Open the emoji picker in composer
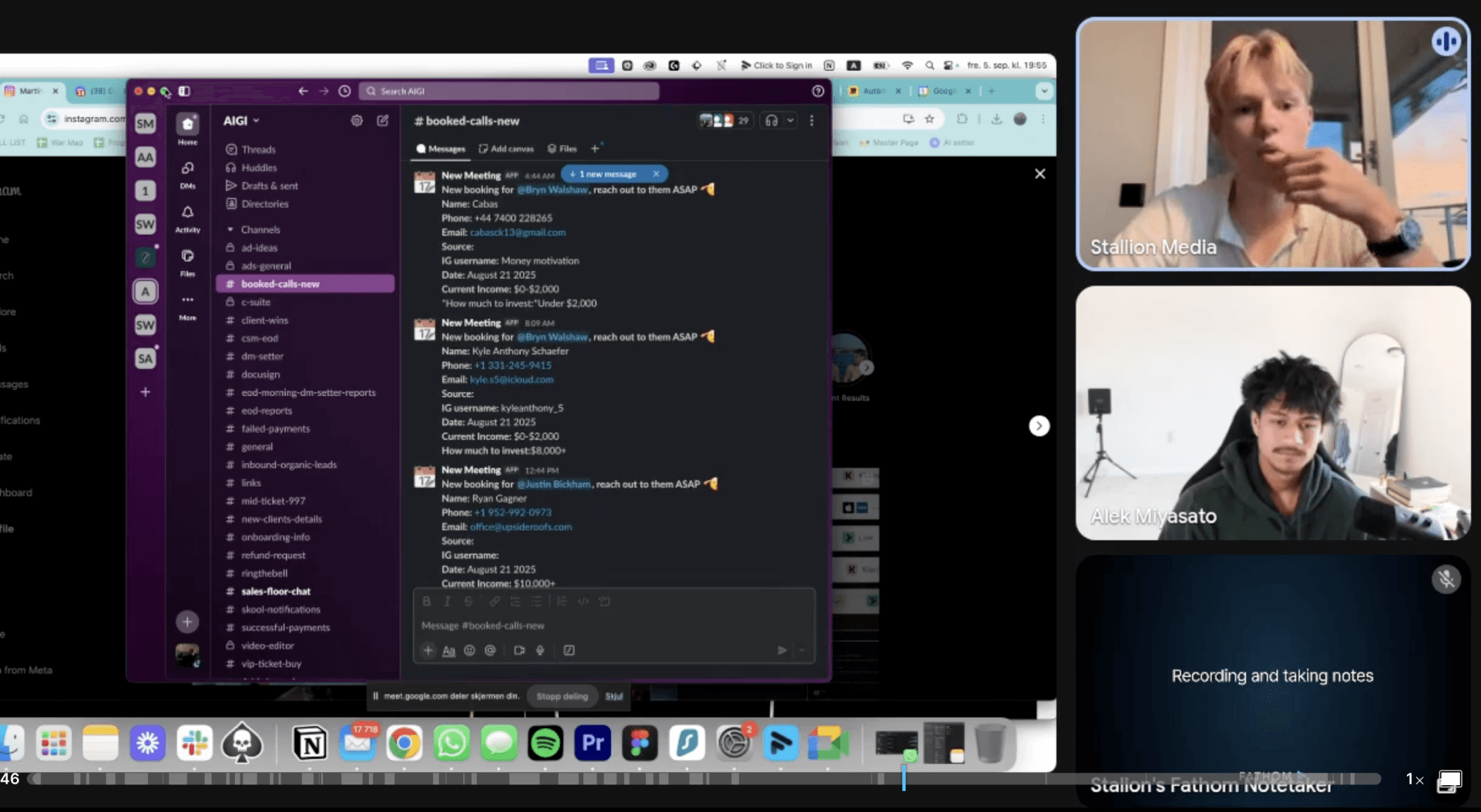This screenshot has height=812, width=1481. point(469,650)
